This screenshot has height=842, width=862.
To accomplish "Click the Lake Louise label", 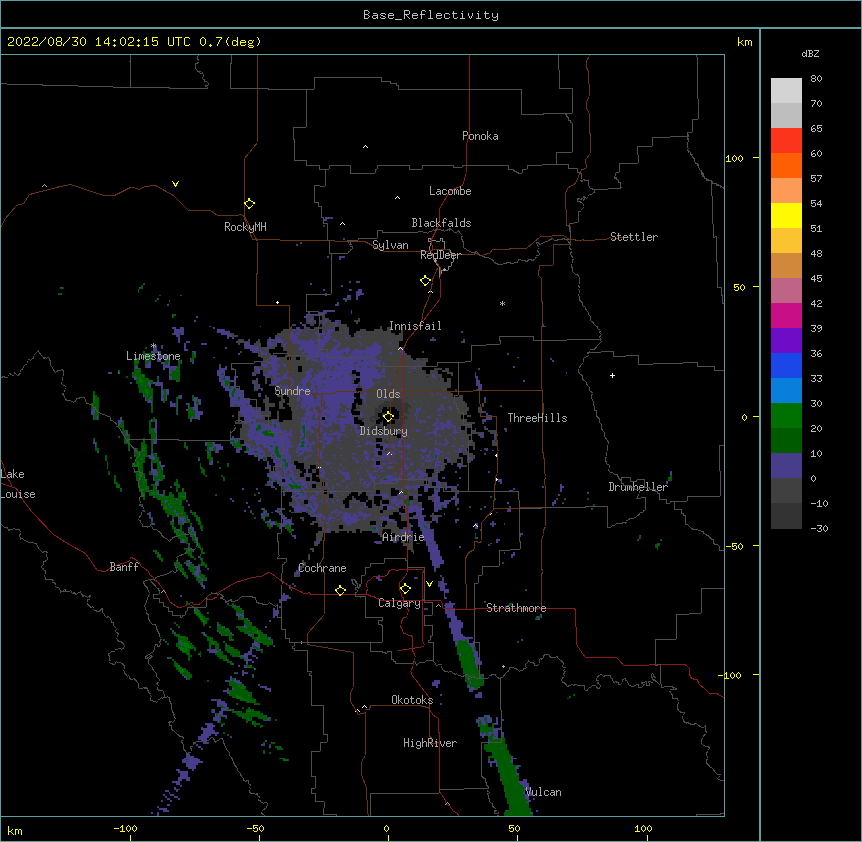I will pos(18,484).
